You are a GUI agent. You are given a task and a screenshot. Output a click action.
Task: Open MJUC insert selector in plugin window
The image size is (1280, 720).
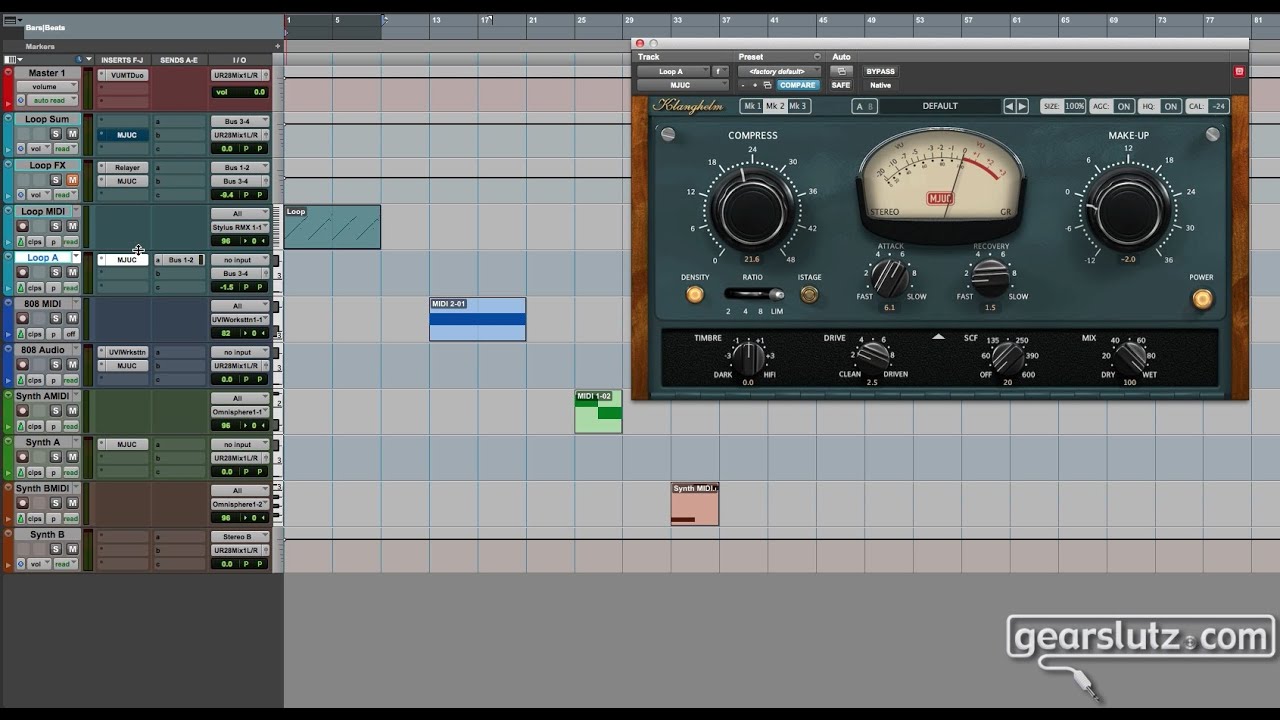pyautogui.click(x=682, y=85)
